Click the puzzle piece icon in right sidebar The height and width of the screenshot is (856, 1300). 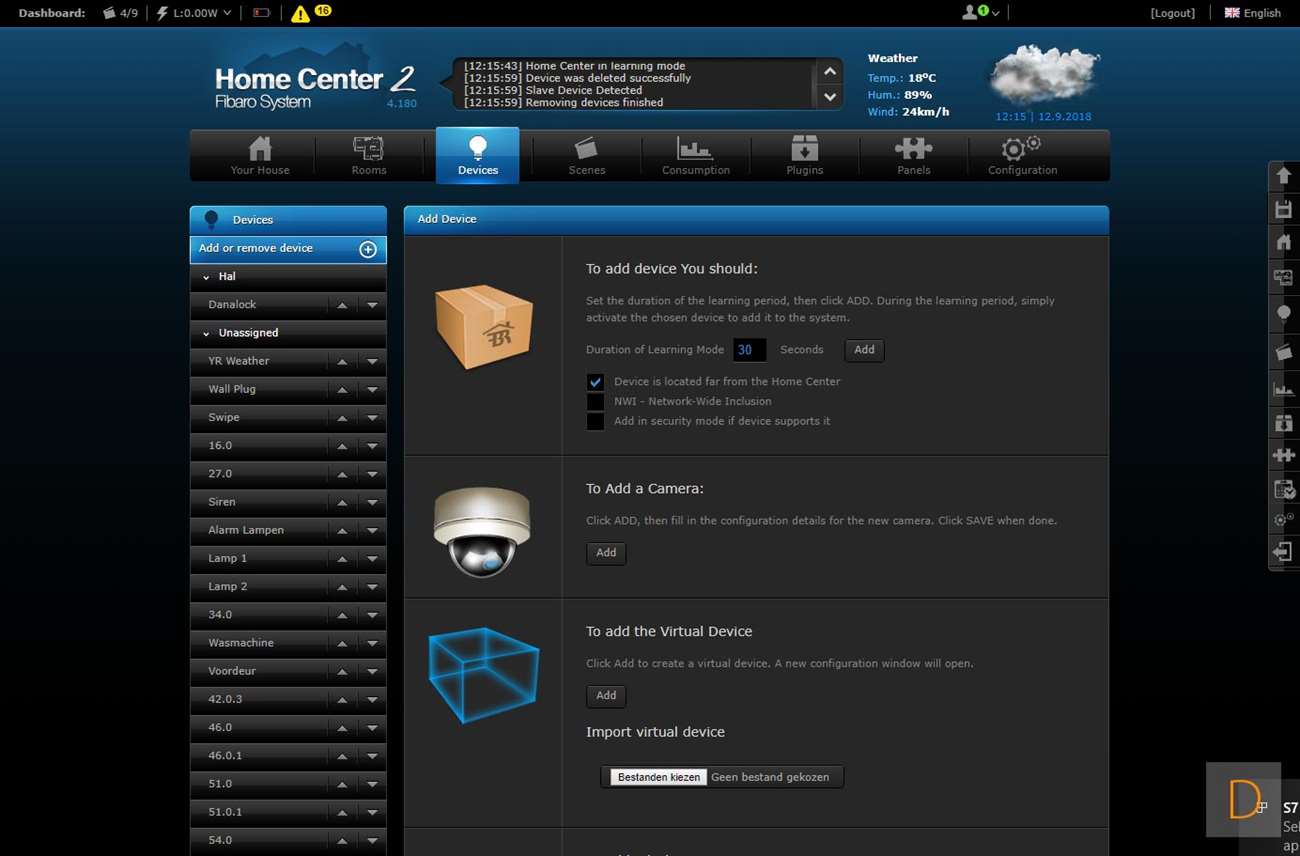coord(1283,455)
